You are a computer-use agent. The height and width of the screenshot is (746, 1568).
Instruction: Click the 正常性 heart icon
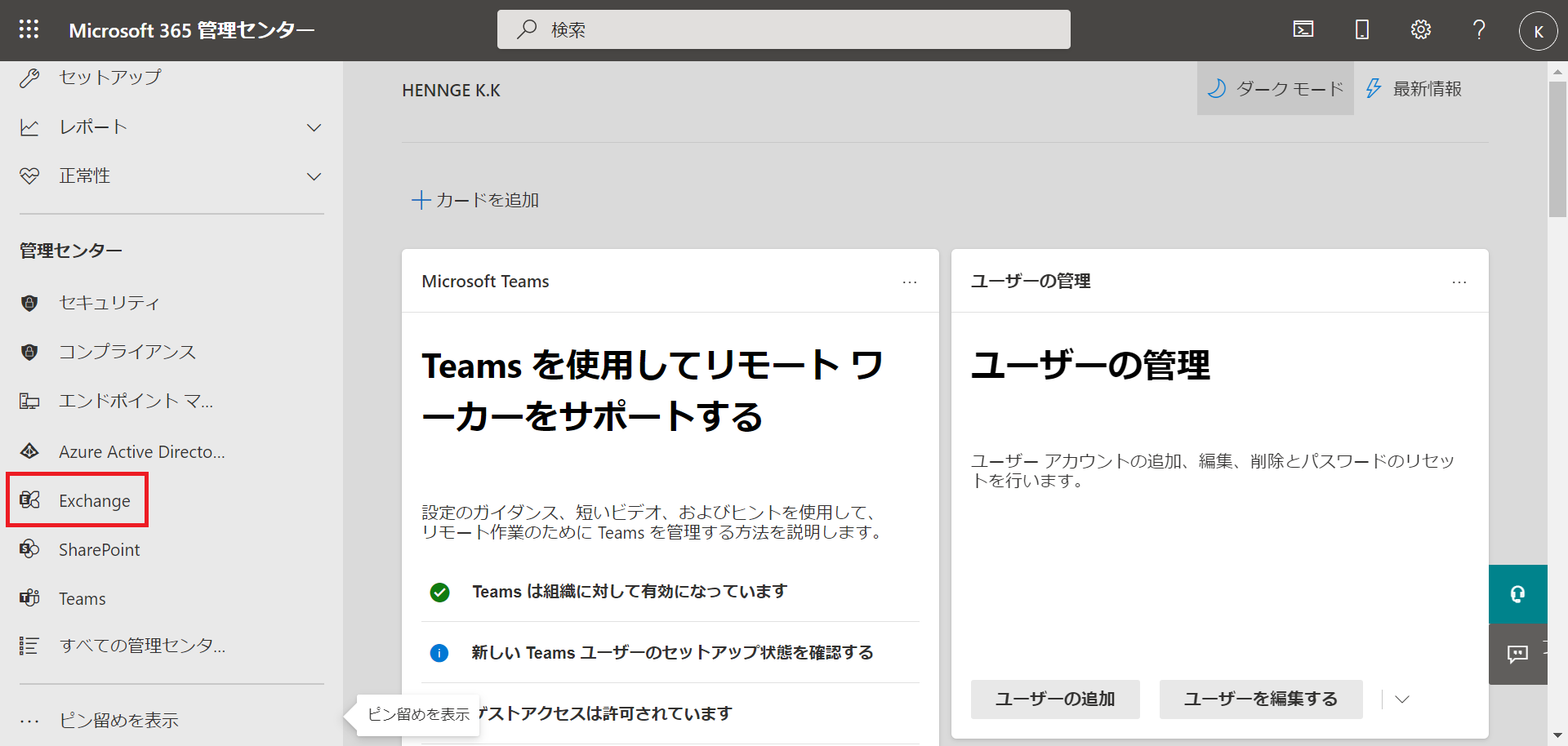(29, 176)
